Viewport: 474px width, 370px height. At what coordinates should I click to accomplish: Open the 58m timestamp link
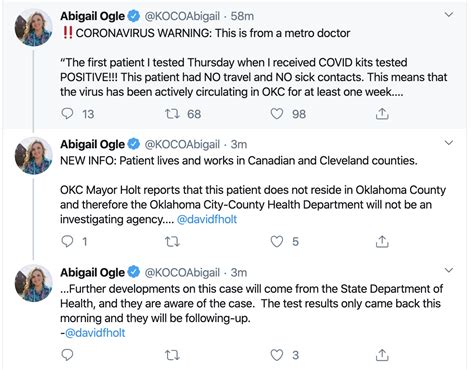pos(242,16)
